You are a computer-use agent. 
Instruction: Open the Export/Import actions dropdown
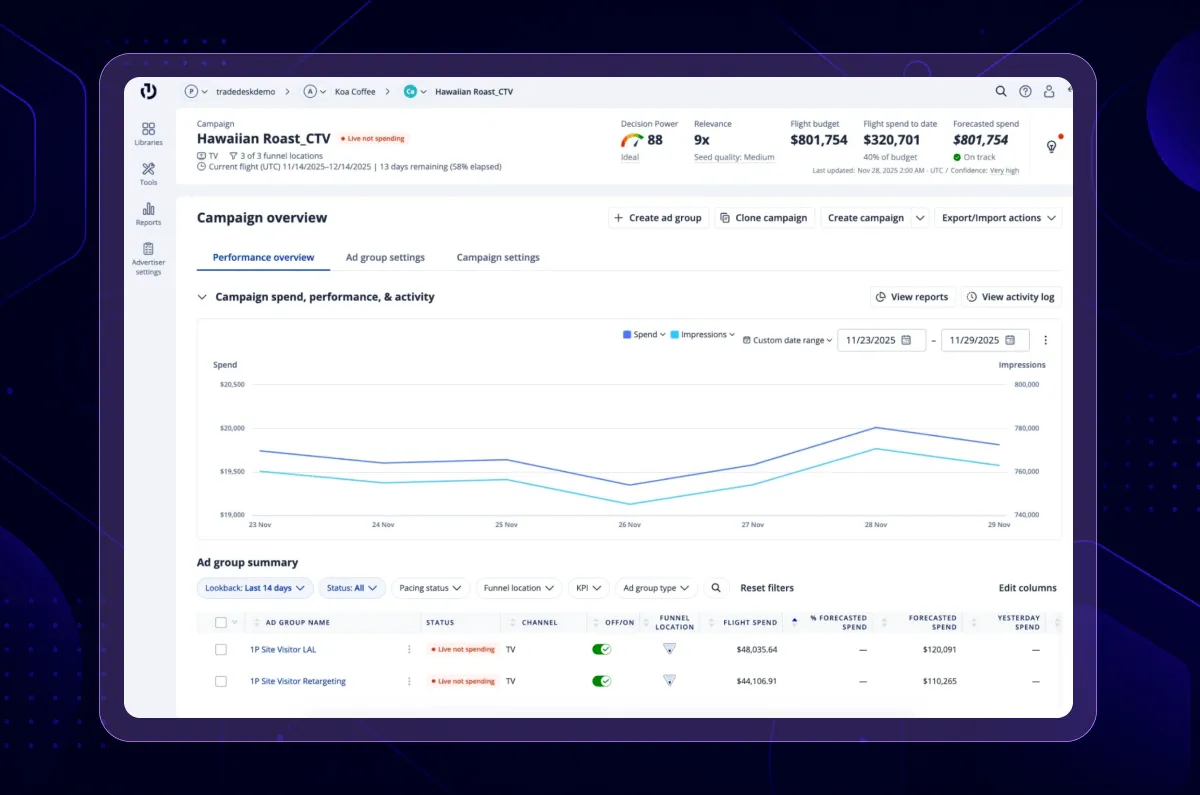pyautogui.click(x=998, y=218)
